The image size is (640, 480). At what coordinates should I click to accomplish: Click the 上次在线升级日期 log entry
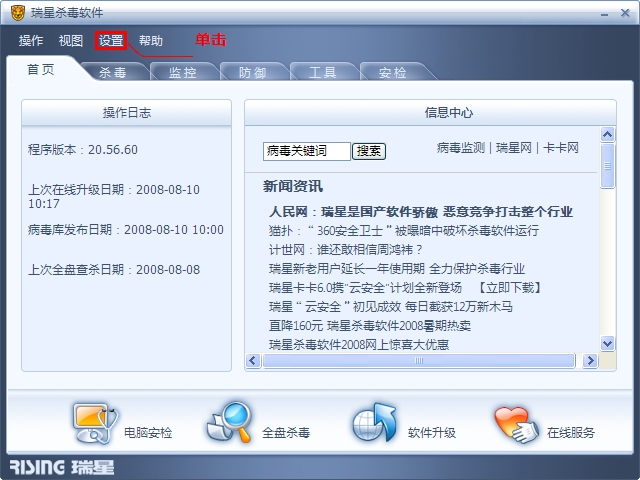(x=114, y=196)
